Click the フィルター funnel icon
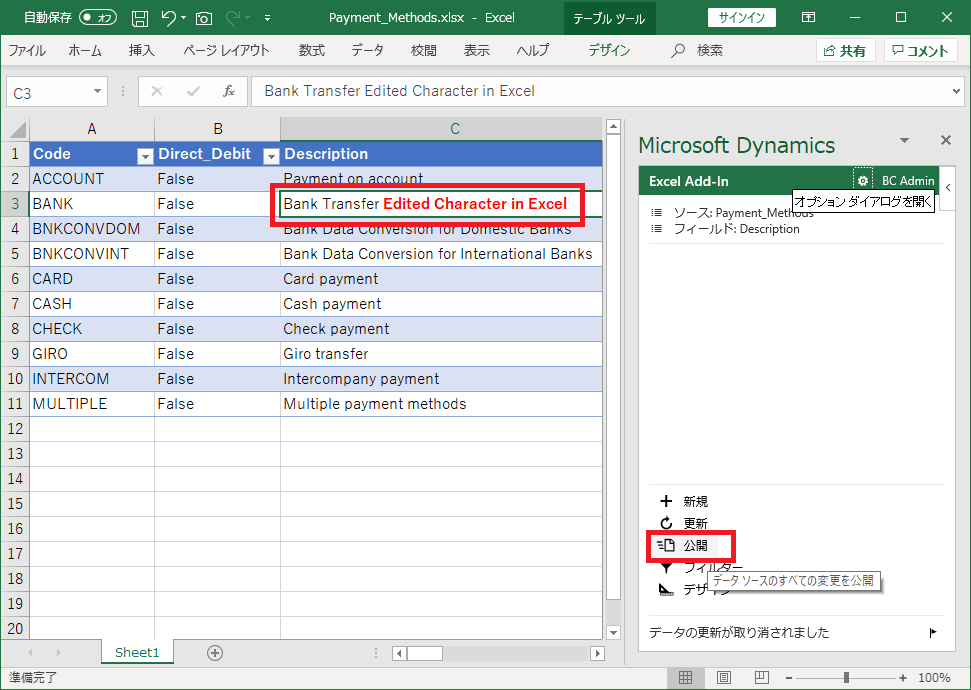 click(x=666, y=567)
